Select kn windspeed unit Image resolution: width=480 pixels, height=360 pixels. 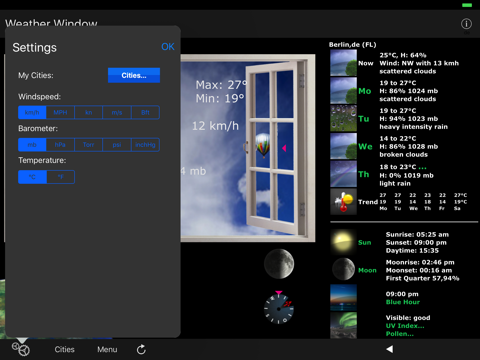tap(89, 112)
